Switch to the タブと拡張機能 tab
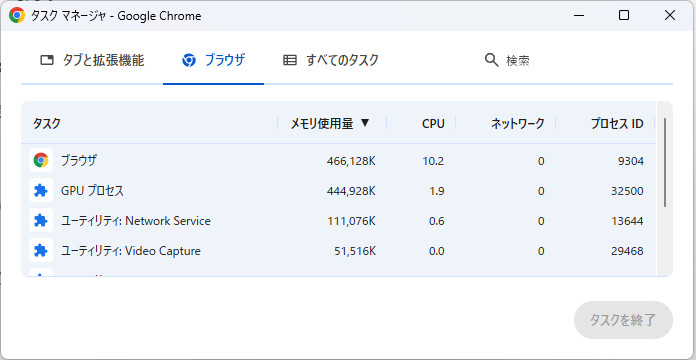Screen dimensions: 696x360 tap(92, 60)
